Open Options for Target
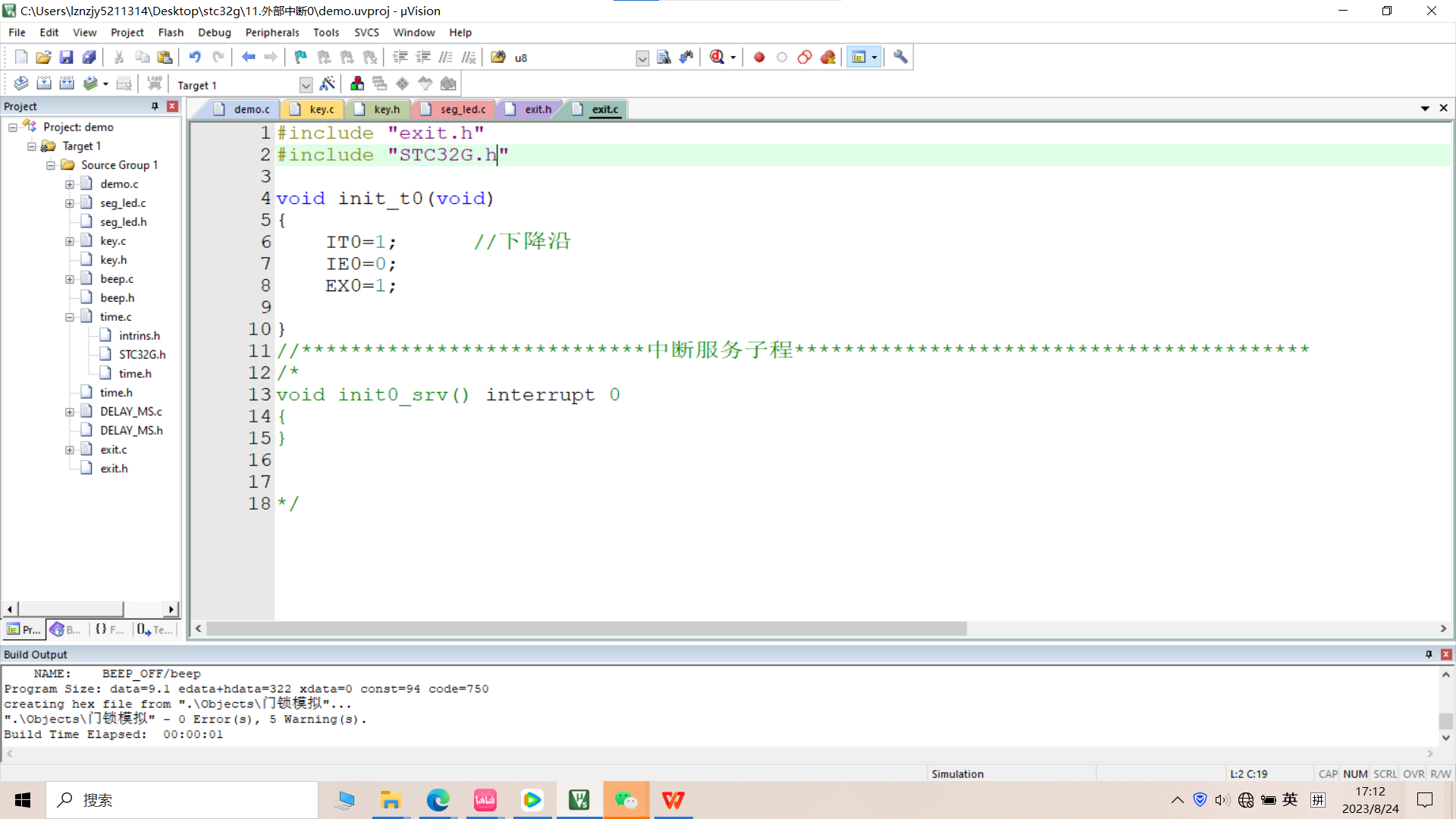The width and height of the screenshot is (1456, 819). [x=328, y=83]
